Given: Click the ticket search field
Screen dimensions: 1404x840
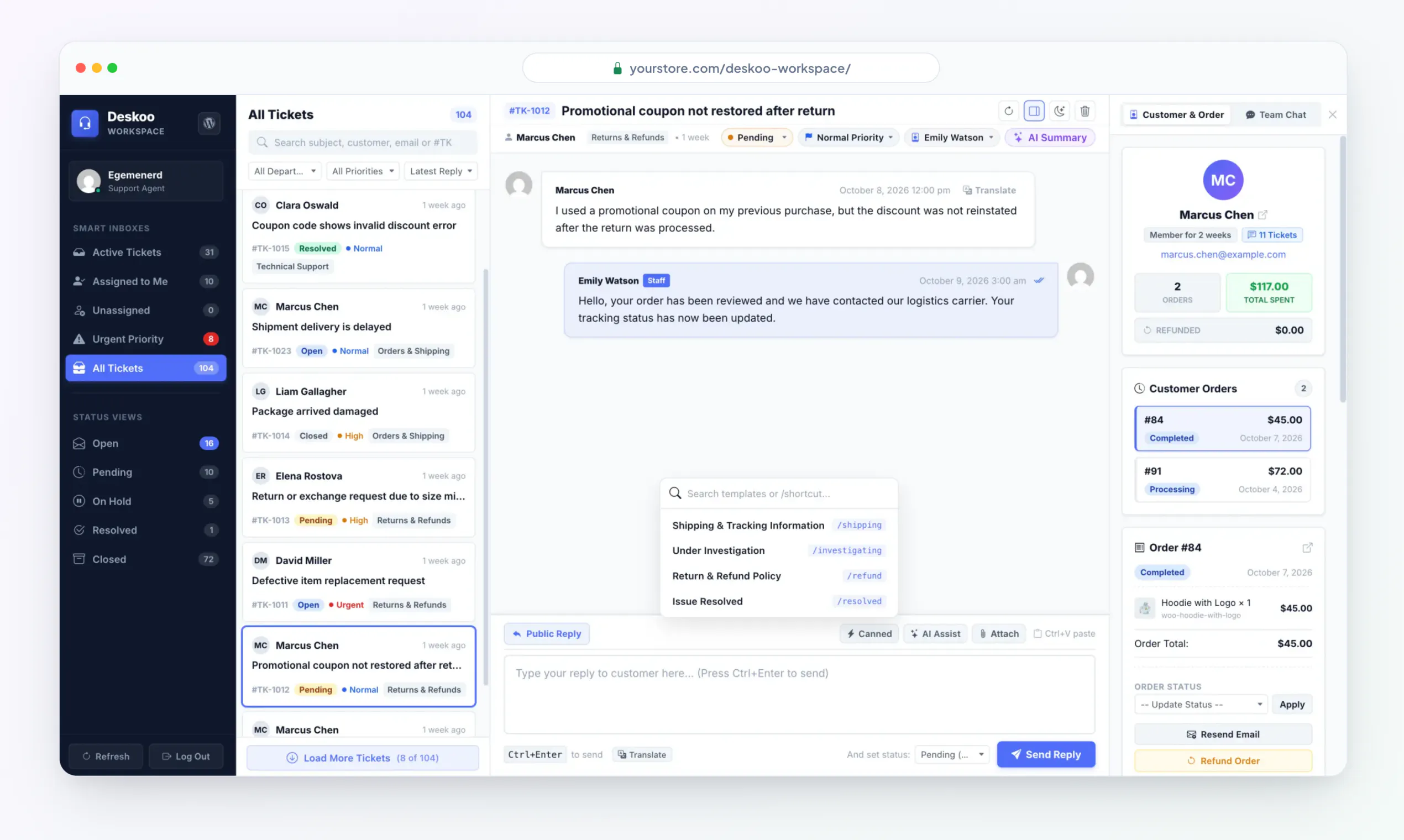Looking at the screenshot, I should pyautogui.click(x=362, y=143).
